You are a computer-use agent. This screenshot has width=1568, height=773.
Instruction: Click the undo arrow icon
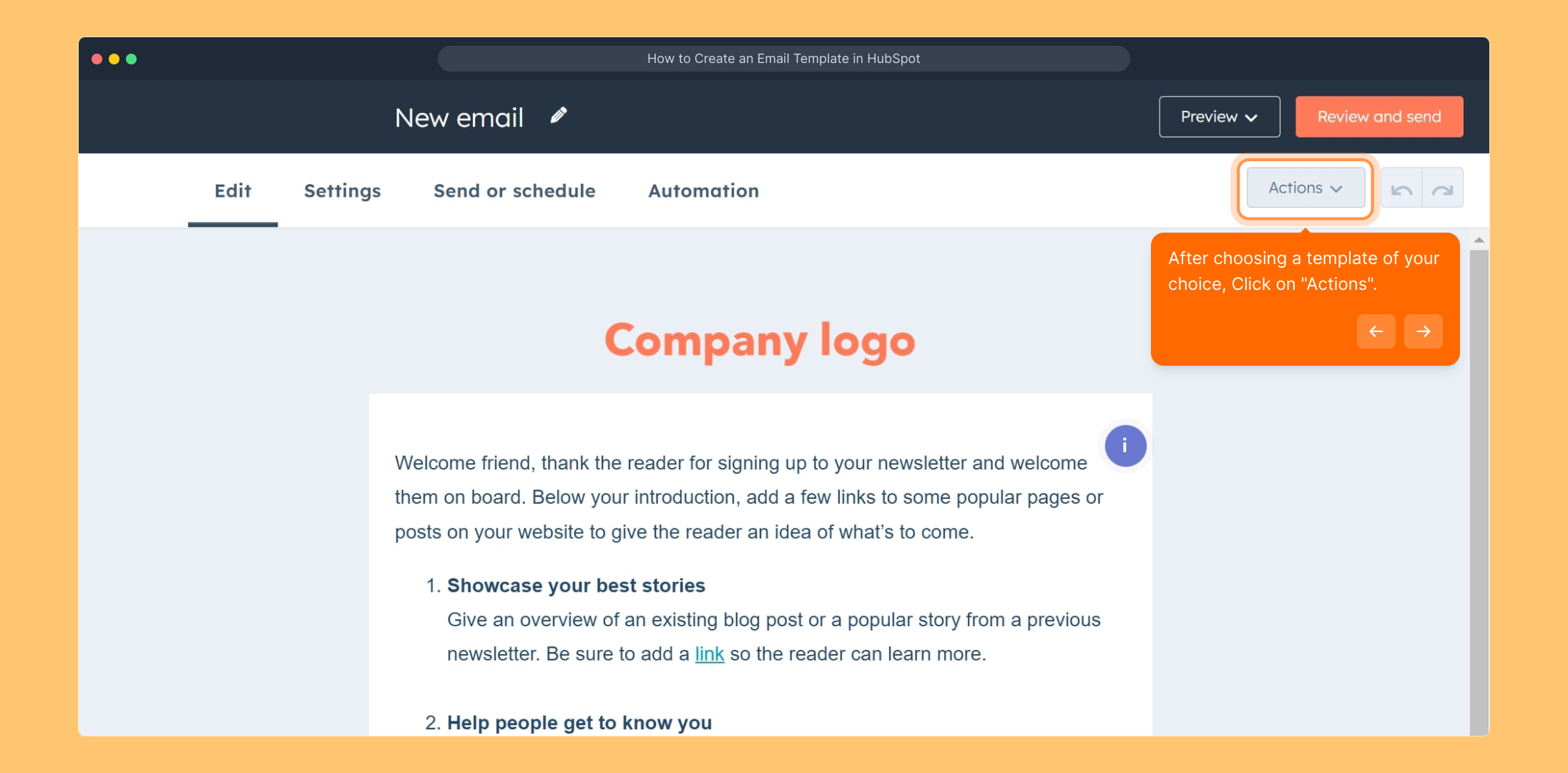[x=1401, y=190]
